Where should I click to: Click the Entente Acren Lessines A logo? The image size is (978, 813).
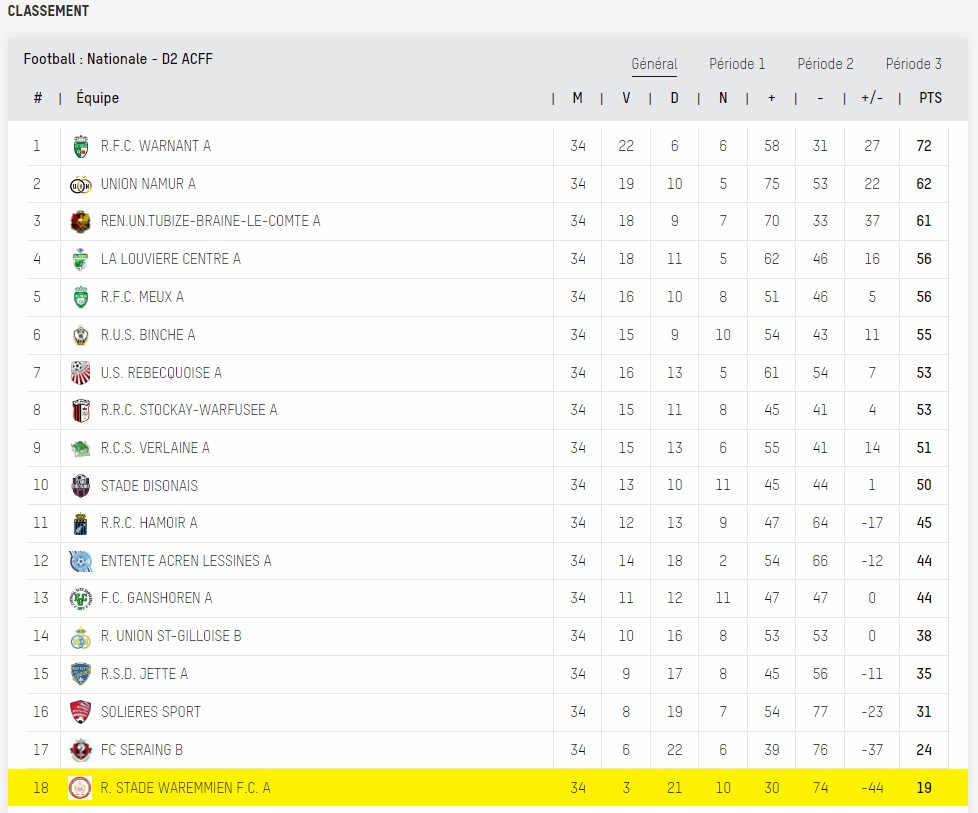pyautogui.click(x=80, y=561)
